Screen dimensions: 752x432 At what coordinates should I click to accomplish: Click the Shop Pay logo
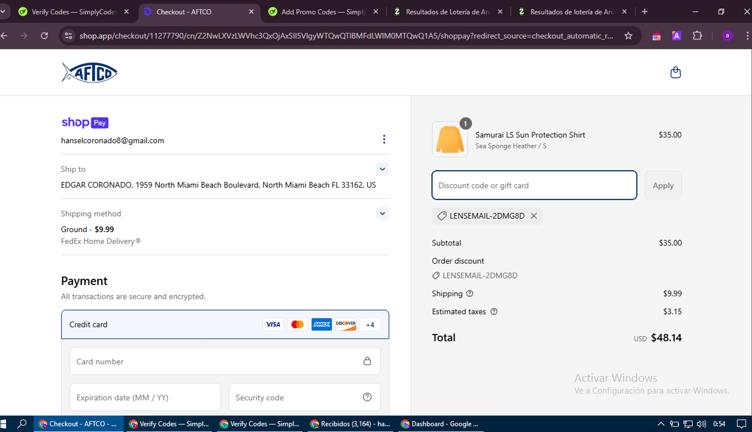(85, 122)
